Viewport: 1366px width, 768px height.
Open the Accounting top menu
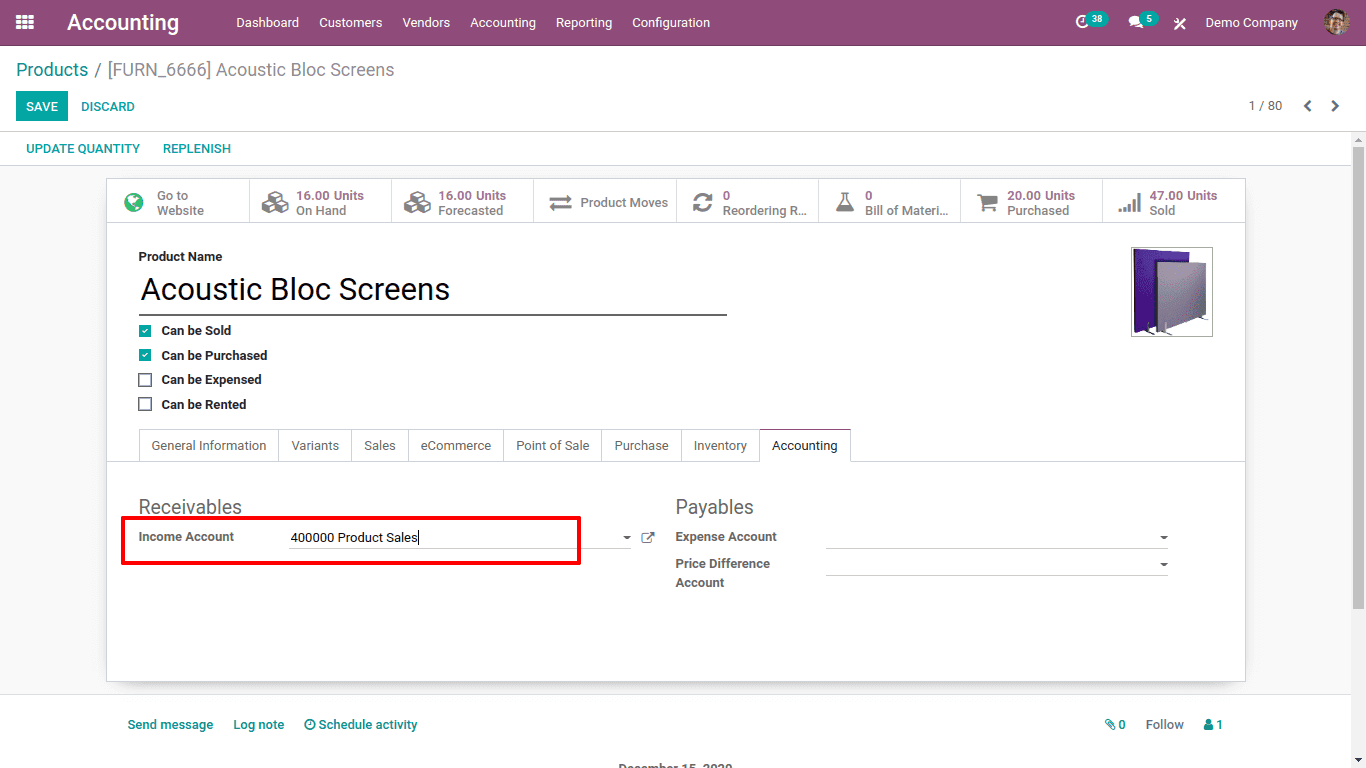[503, 22]
